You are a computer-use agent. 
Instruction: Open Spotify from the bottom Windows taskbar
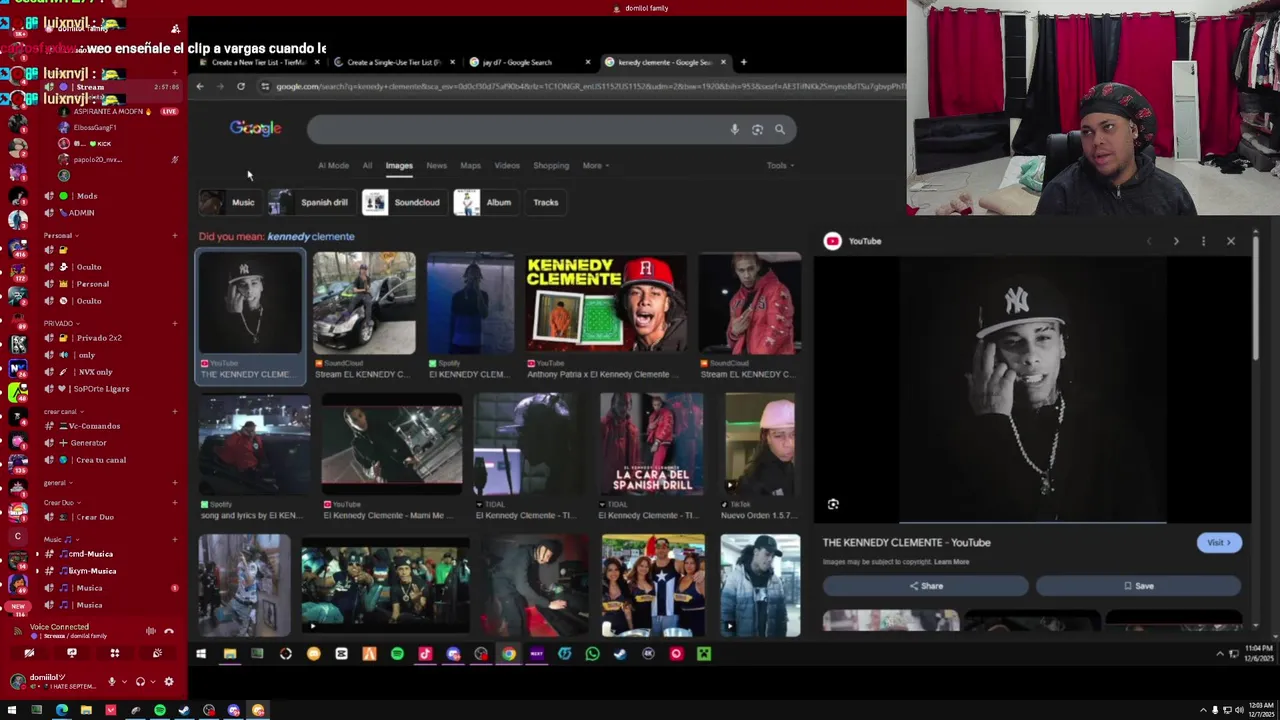click(160, 710)
